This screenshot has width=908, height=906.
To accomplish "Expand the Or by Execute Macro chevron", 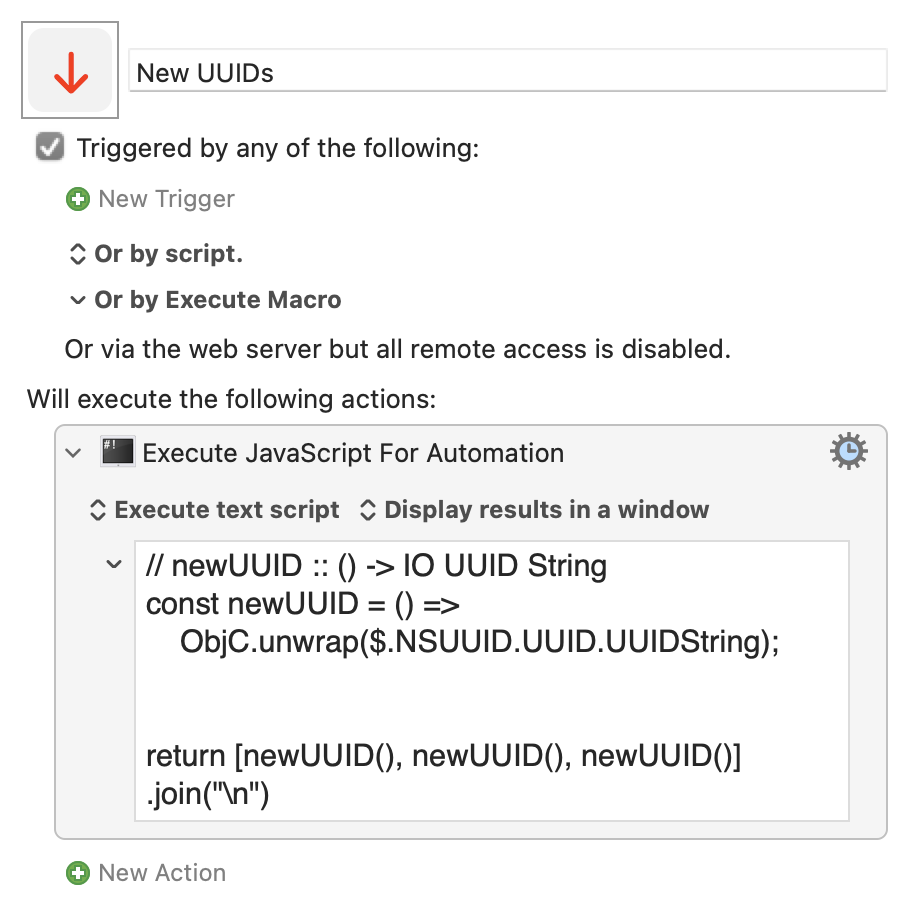I will 78,300.
